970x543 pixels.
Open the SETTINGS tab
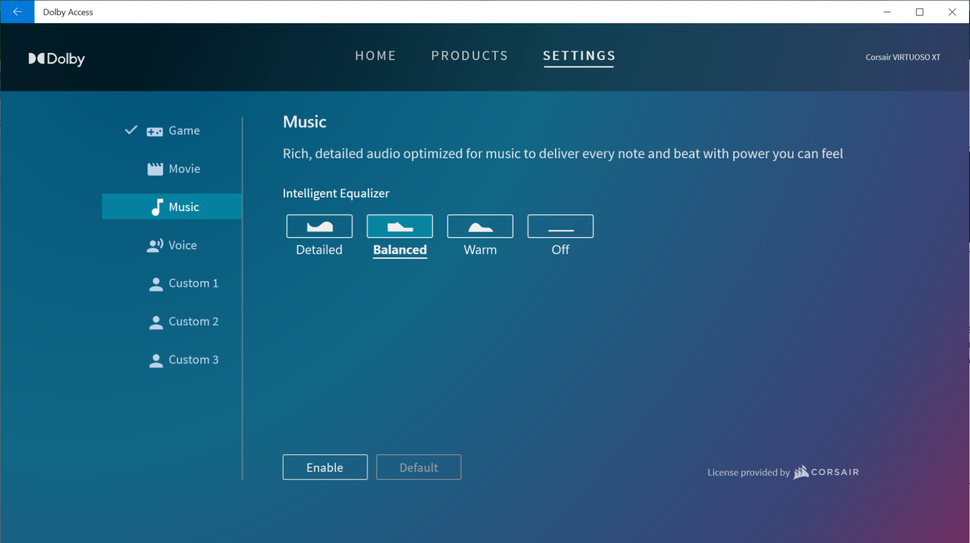pos(579,56)
